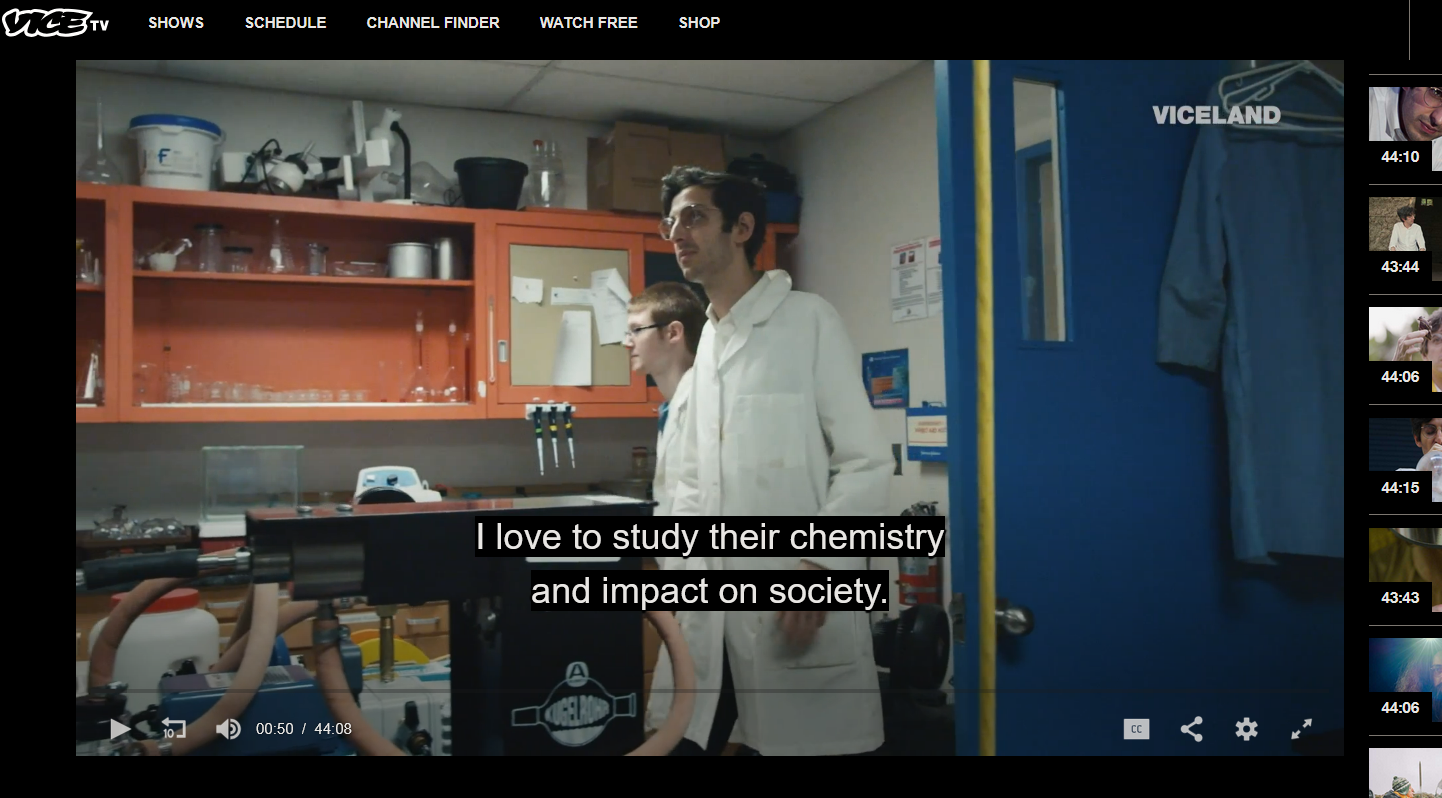Open video settings gear

1246,729
